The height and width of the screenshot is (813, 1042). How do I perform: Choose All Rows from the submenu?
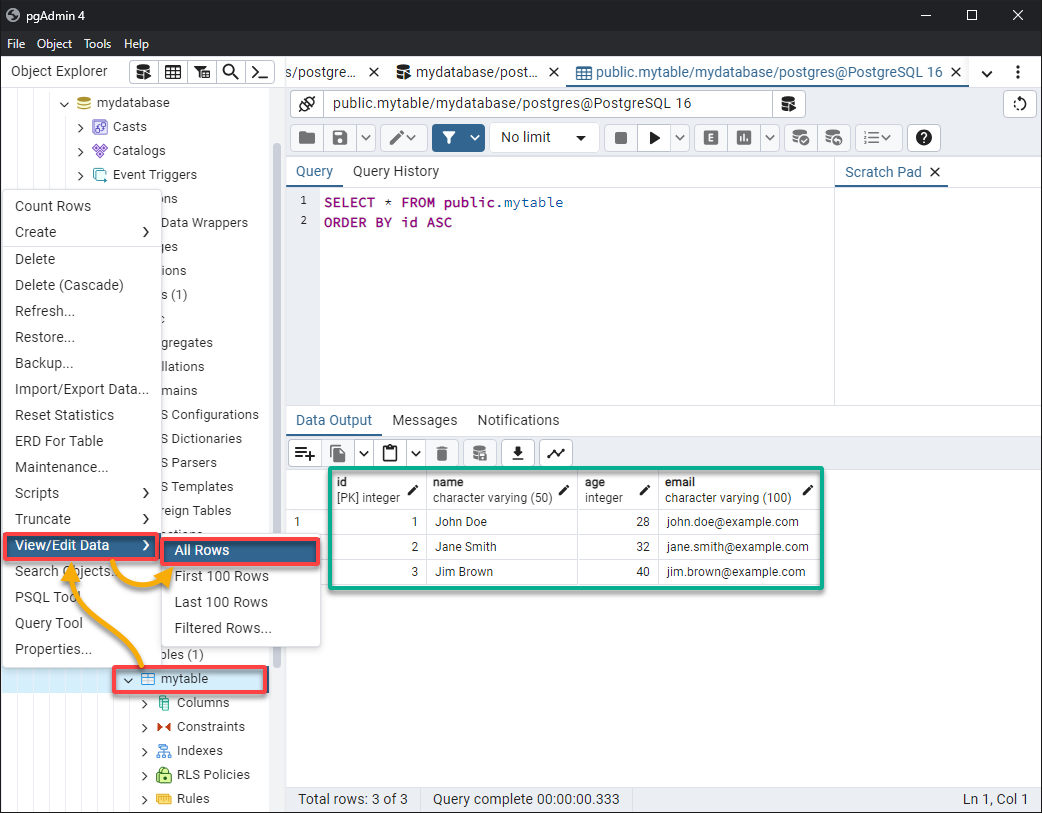pyautogui.click(x=240, y=550)
